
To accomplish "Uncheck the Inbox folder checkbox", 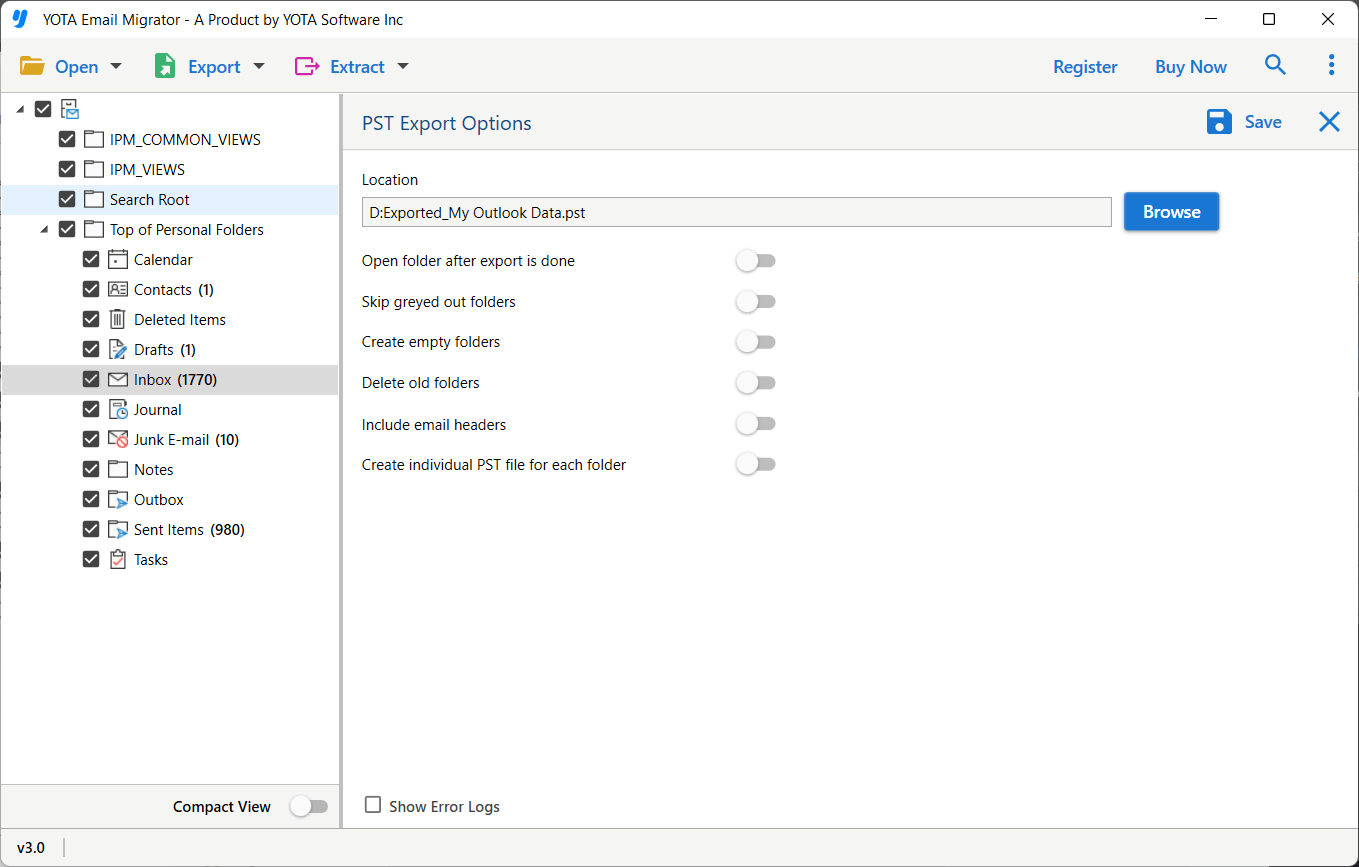I will 91,379.
